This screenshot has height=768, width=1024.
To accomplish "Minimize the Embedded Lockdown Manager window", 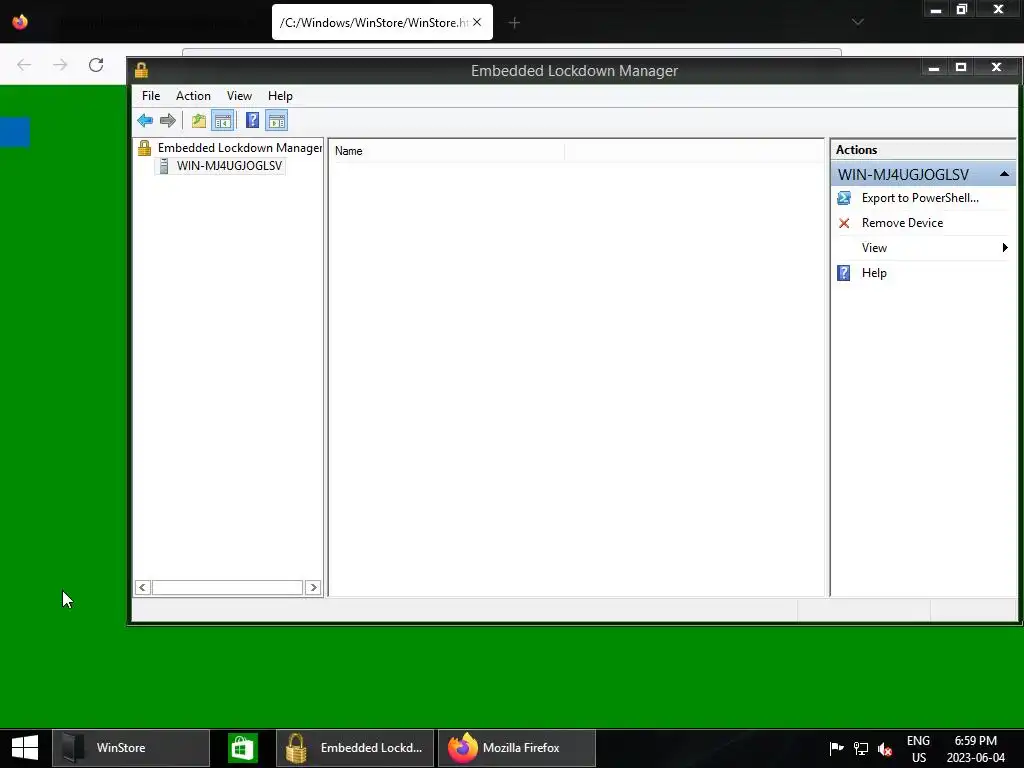I will [934, 67].
